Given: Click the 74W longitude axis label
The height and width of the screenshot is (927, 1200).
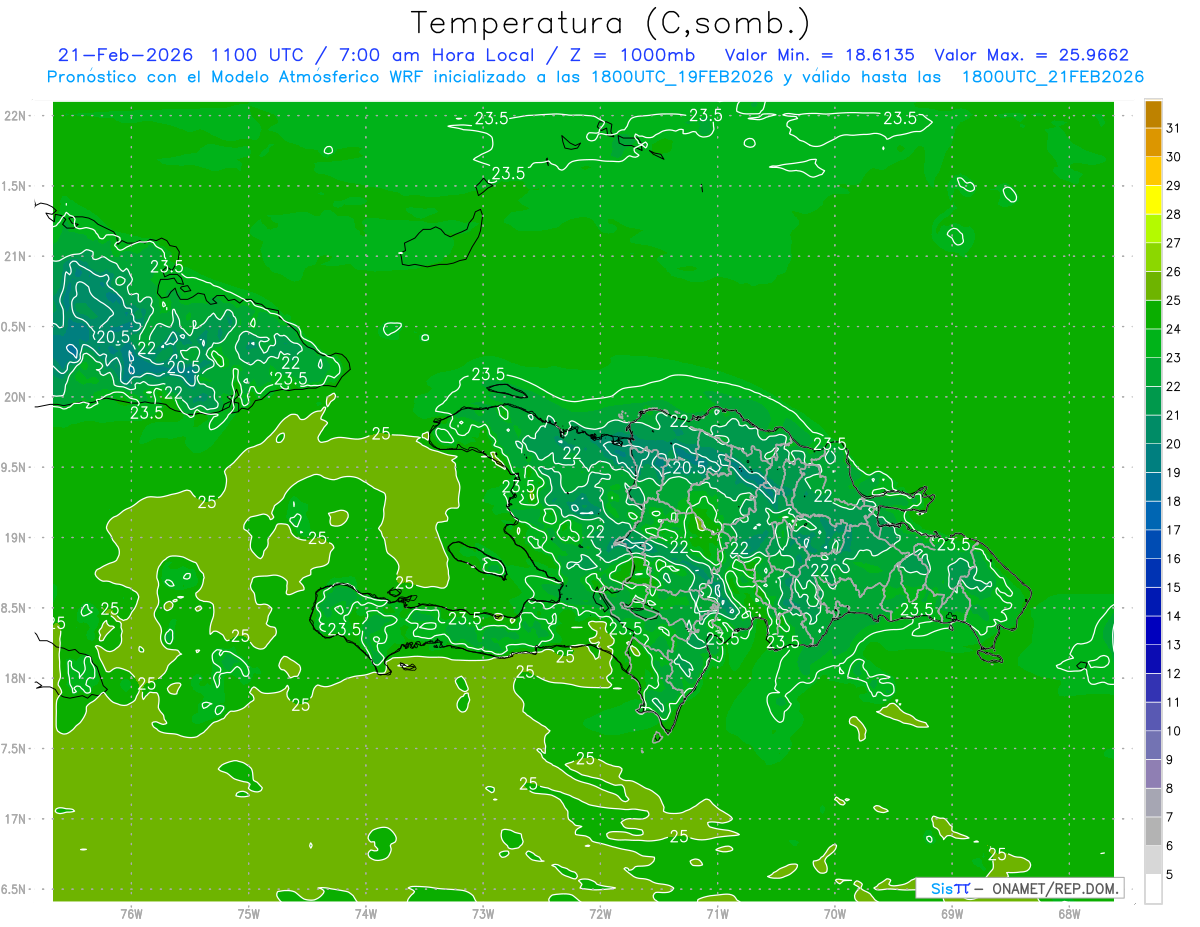Looking at the screenshot, I should (x=366, y=913).
